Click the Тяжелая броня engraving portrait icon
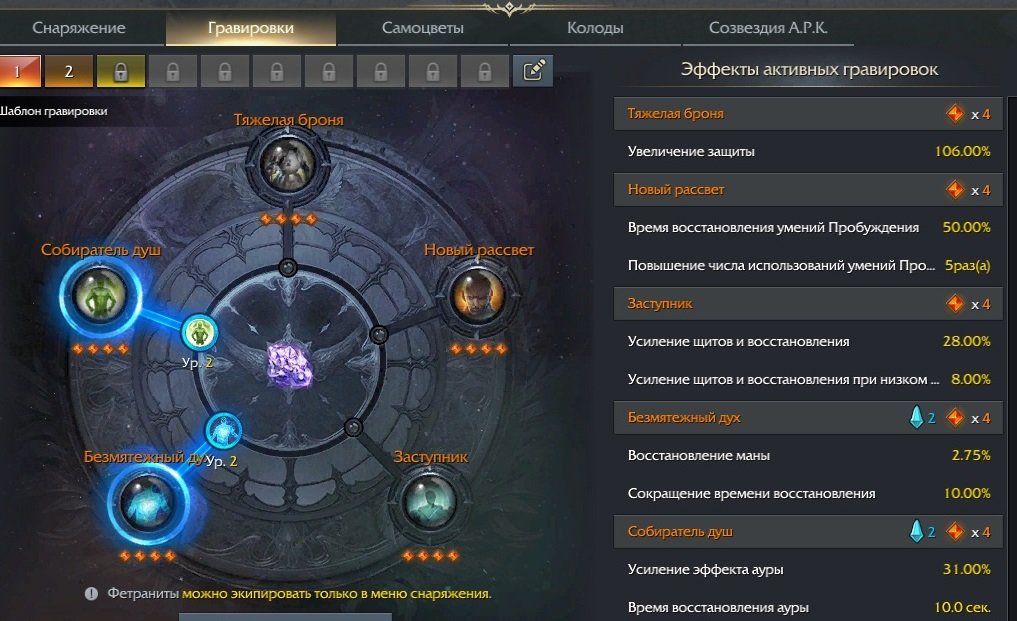 click(287, 164)
